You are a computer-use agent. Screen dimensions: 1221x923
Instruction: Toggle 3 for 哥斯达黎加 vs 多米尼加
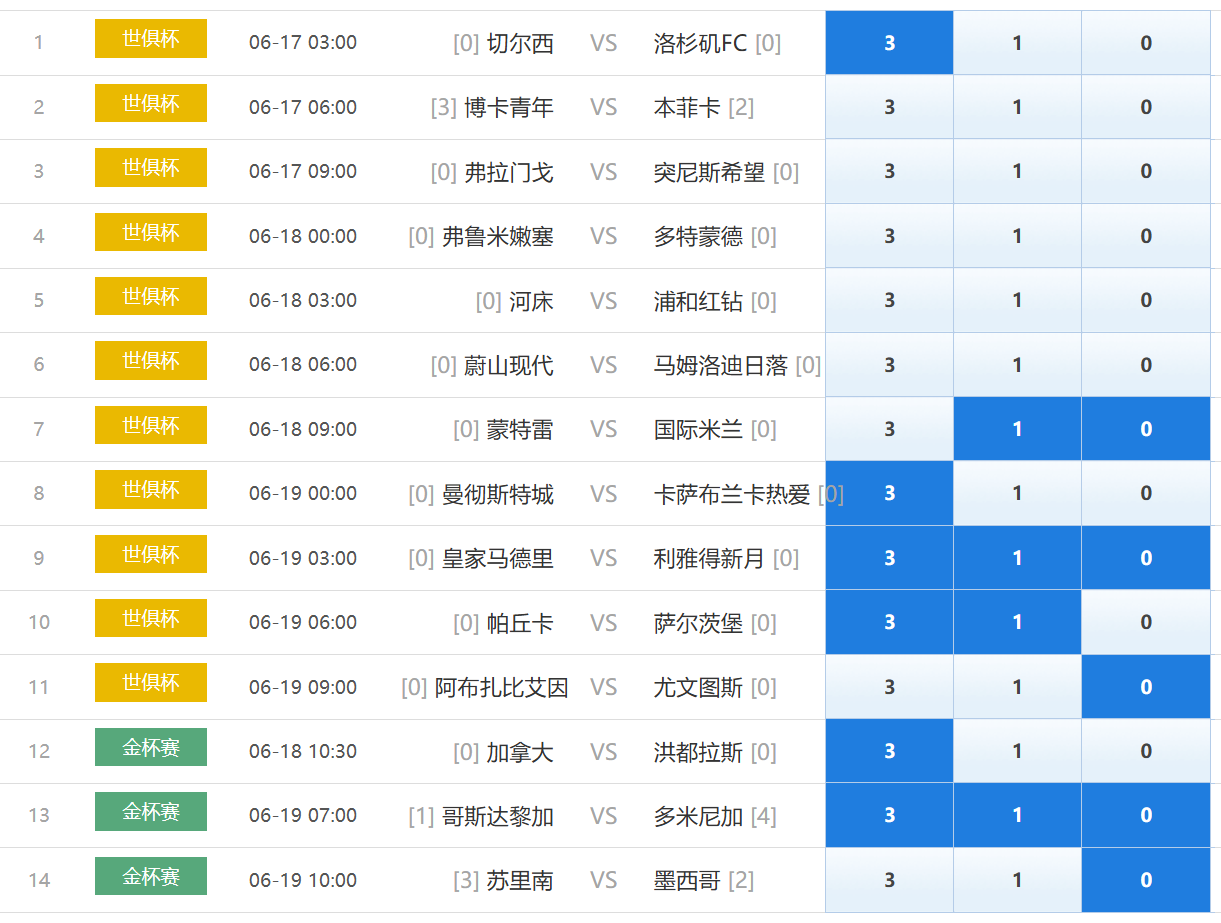[x=889, y=816]
